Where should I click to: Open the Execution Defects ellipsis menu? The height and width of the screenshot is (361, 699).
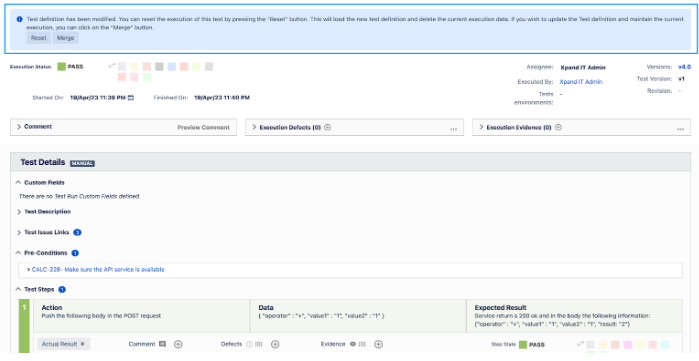pos(453,129)
